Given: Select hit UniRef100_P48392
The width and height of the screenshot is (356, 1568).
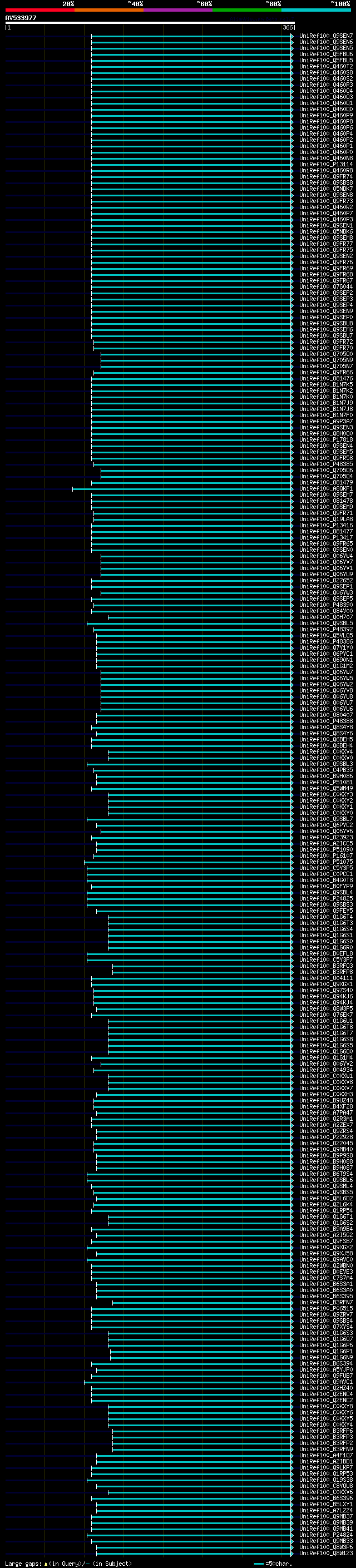Looking at the screenshot, I should coord(326,630).
